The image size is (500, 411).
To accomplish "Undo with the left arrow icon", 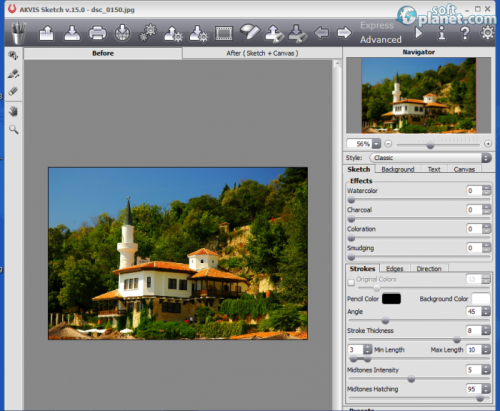I will [x=321, y=33].
